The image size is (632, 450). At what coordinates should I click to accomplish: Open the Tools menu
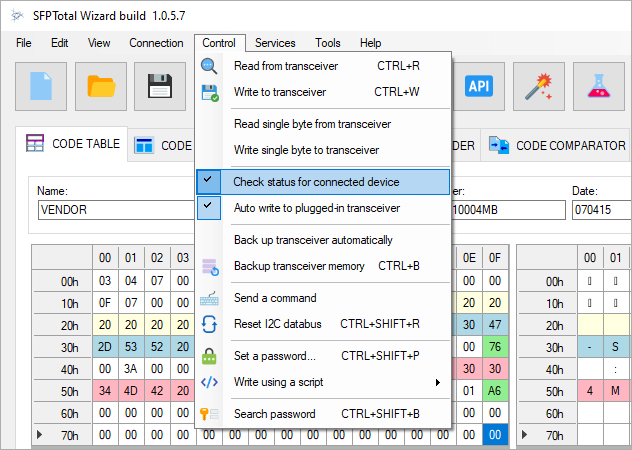point(328,43)
